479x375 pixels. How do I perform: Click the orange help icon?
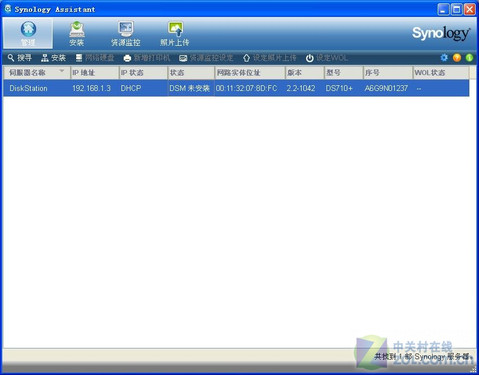(457, 58)
